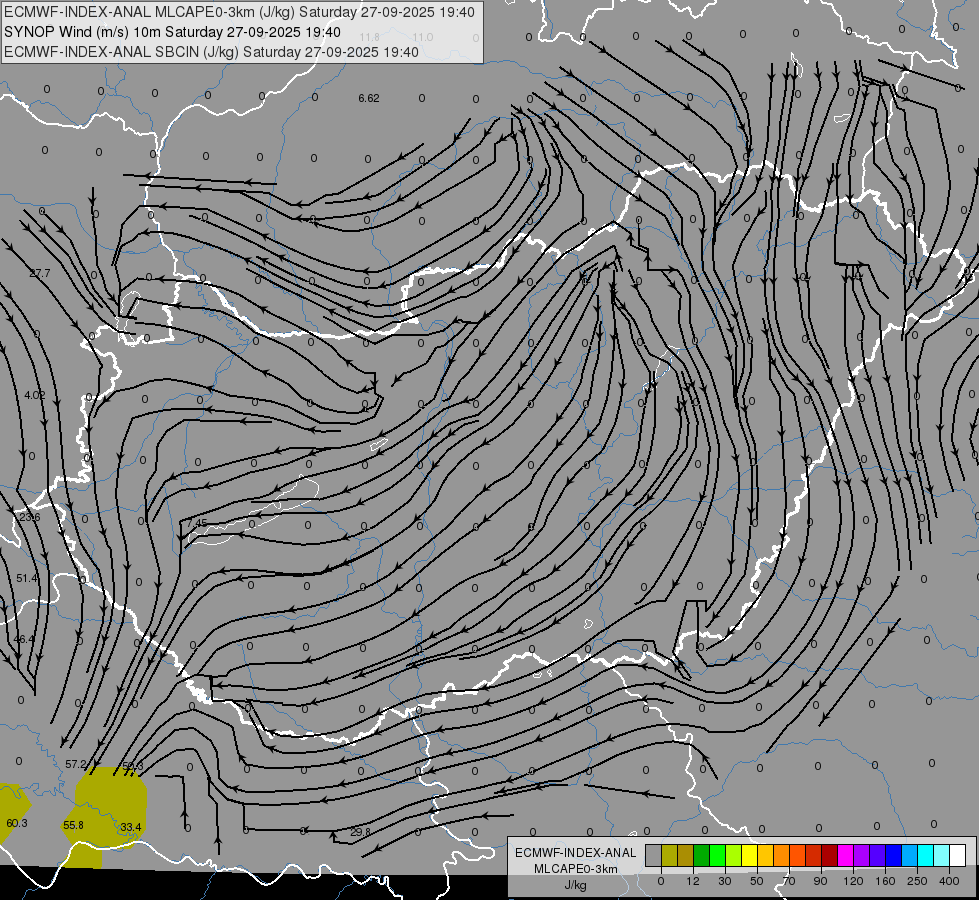
Task: Click the dark red legend swatch
Action: [829, 855]
